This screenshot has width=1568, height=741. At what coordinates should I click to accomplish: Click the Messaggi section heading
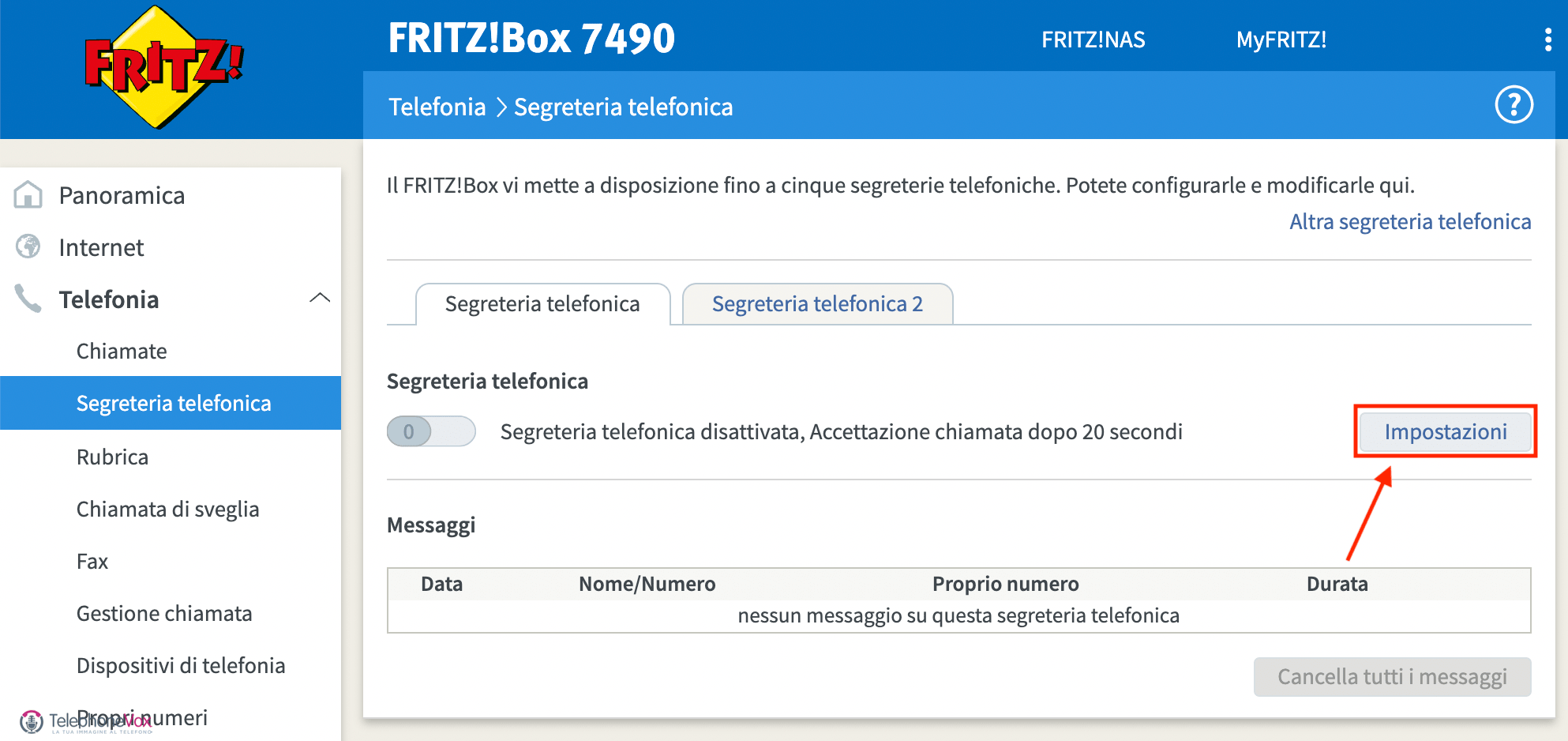pyautogui.click(x=431, y=525)
